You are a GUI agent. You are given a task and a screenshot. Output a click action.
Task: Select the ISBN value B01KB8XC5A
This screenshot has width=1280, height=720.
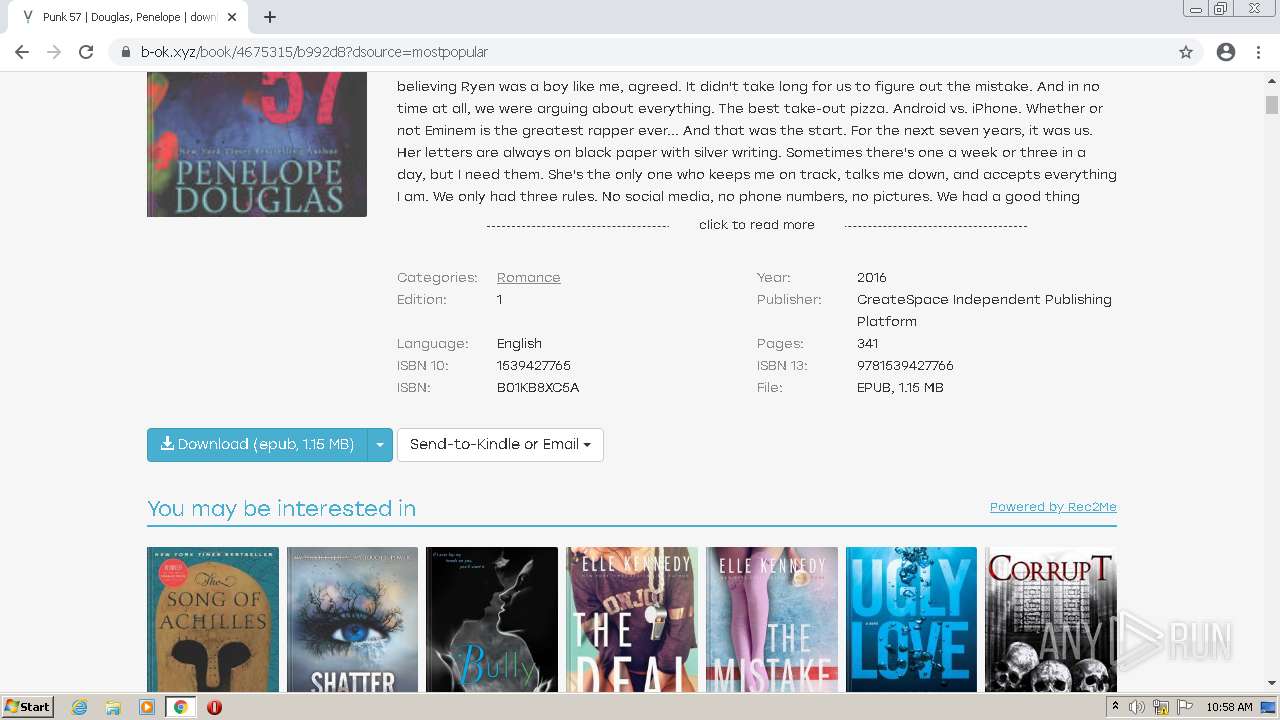click(538, 388)
